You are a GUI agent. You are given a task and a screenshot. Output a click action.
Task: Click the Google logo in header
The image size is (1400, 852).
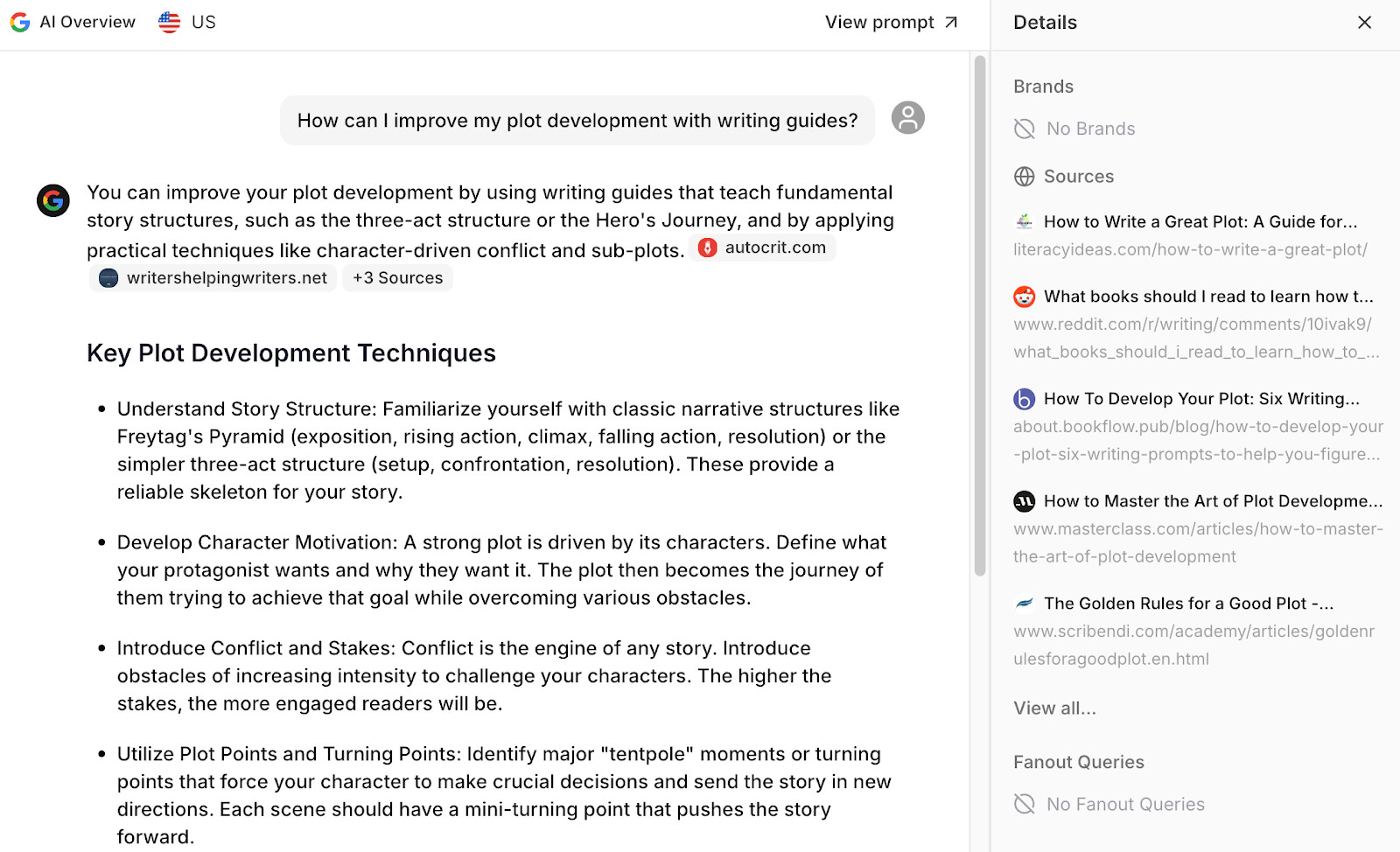[20, 22]
